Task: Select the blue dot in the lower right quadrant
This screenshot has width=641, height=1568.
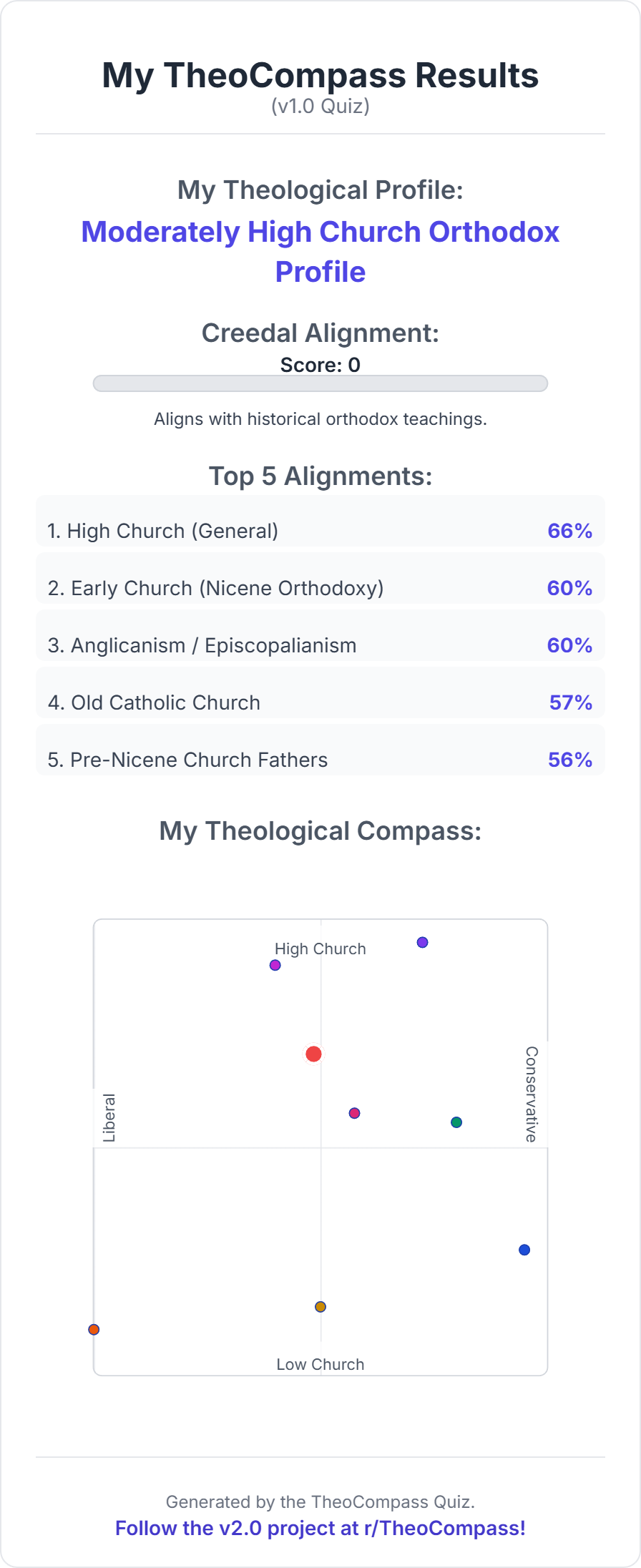Action: pos(524,1250)
